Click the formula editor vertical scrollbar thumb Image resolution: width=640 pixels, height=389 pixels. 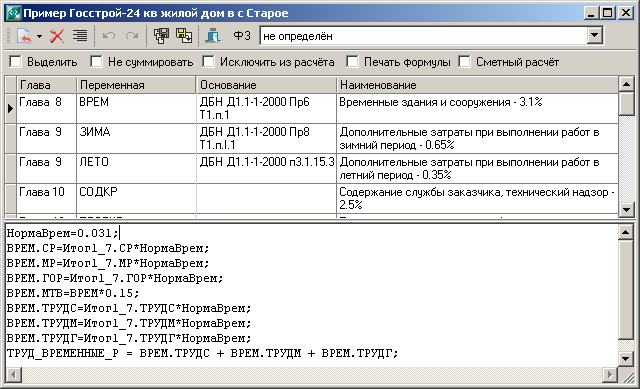626,290
